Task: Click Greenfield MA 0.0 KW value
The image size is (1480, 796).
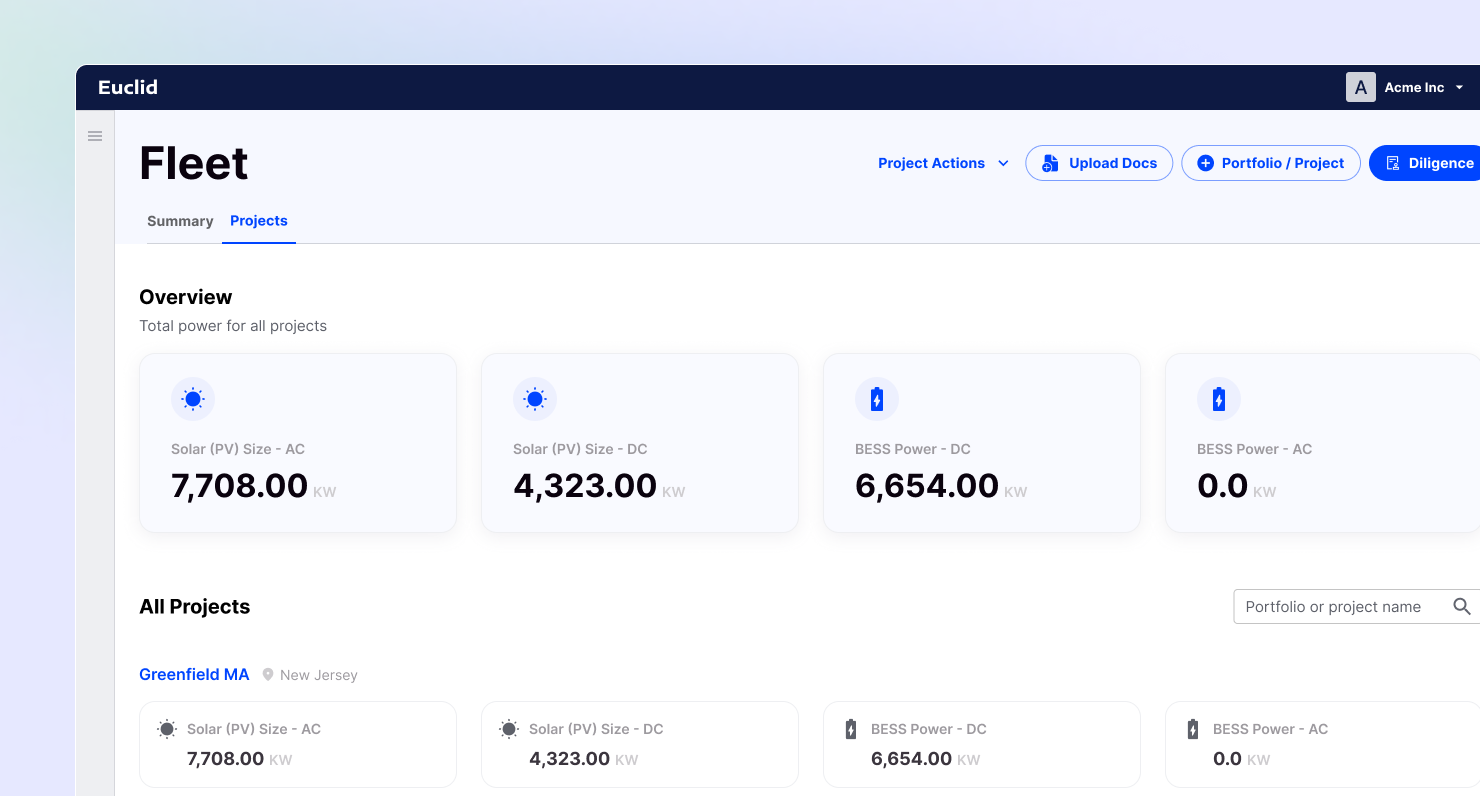Action: (x=1241, y=759)
